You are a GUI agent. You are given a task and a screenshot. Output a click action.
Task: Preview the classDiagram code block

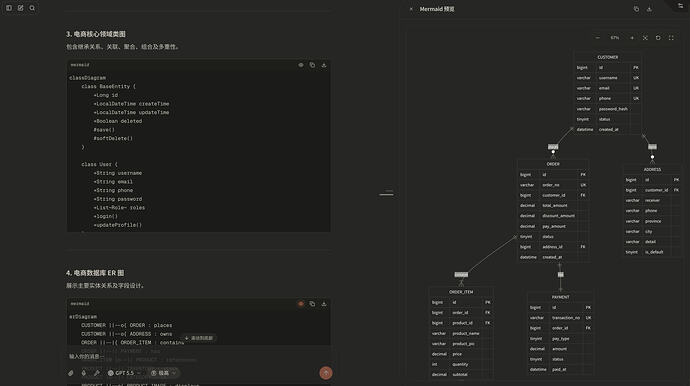tap(301, 65)
